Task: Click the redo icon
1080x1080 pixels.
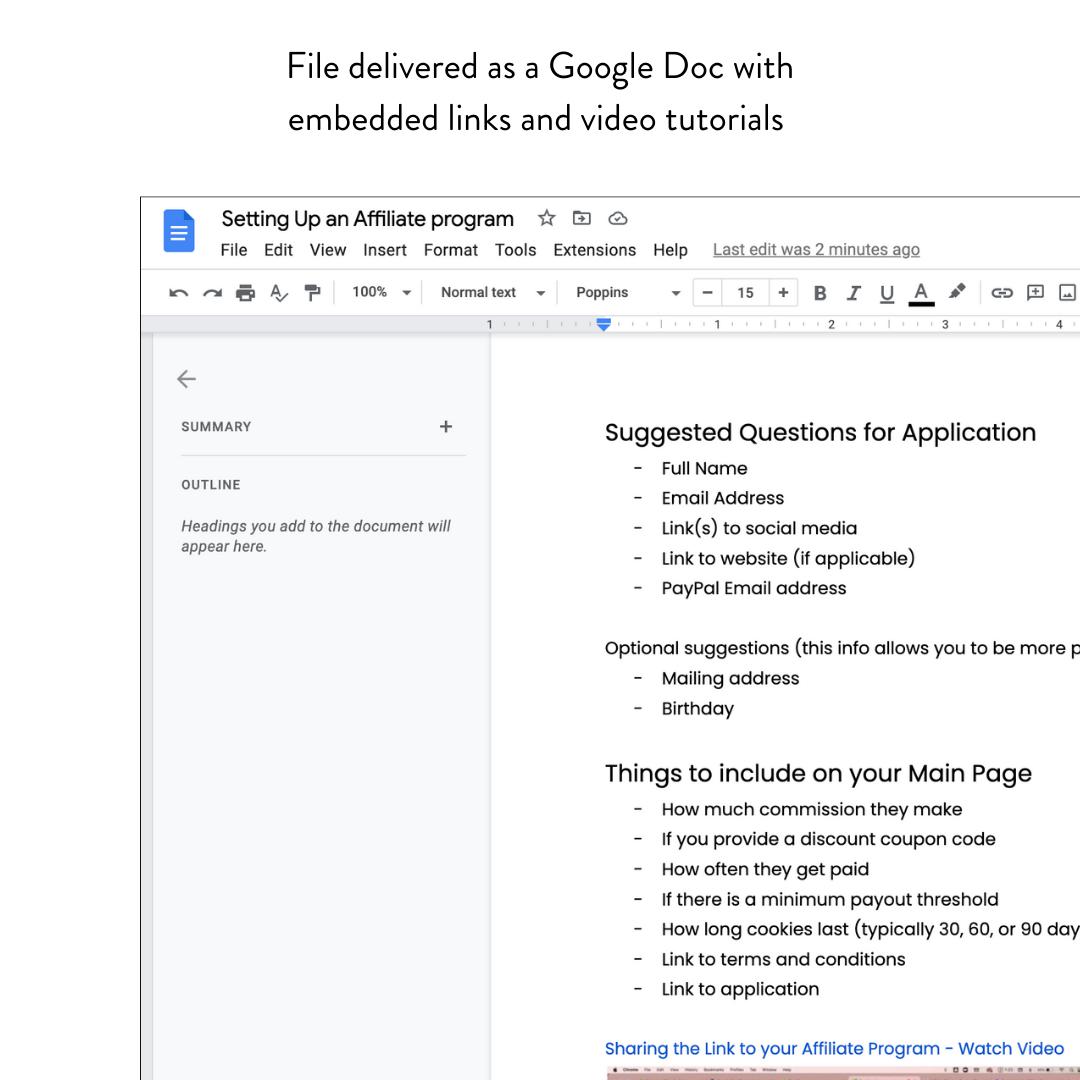Action: 212,293
